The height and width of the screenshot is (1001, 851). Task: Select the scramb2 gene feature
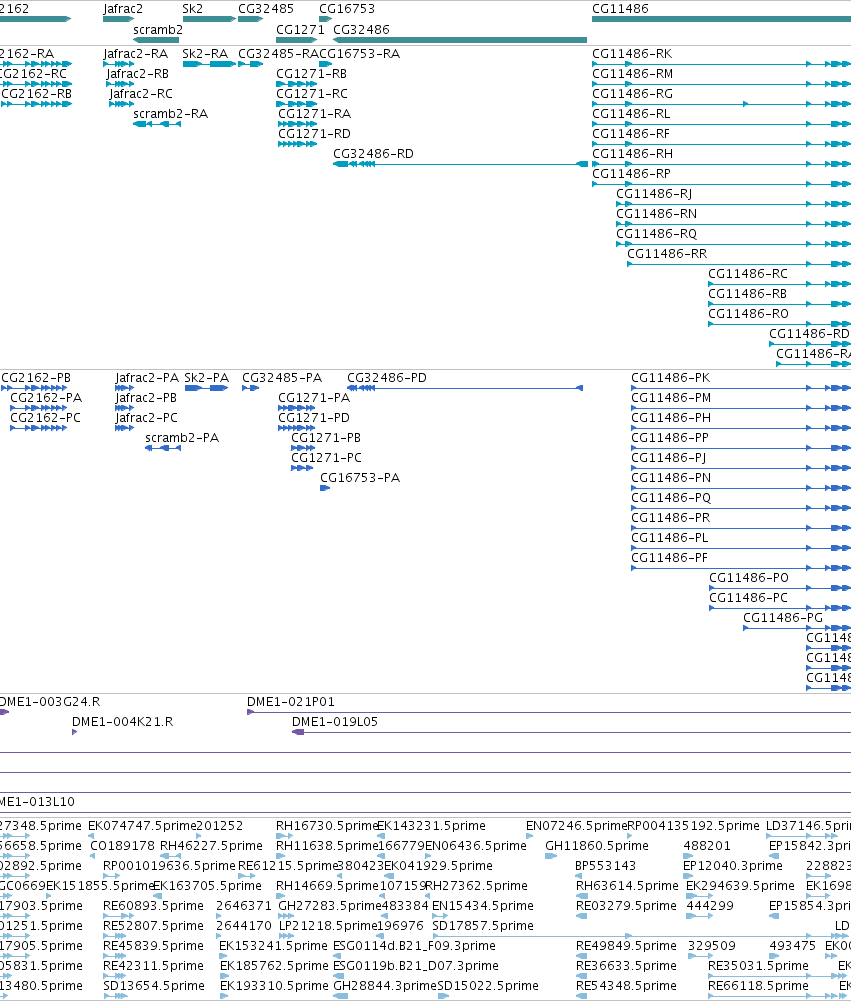click(x=156, y=40)
